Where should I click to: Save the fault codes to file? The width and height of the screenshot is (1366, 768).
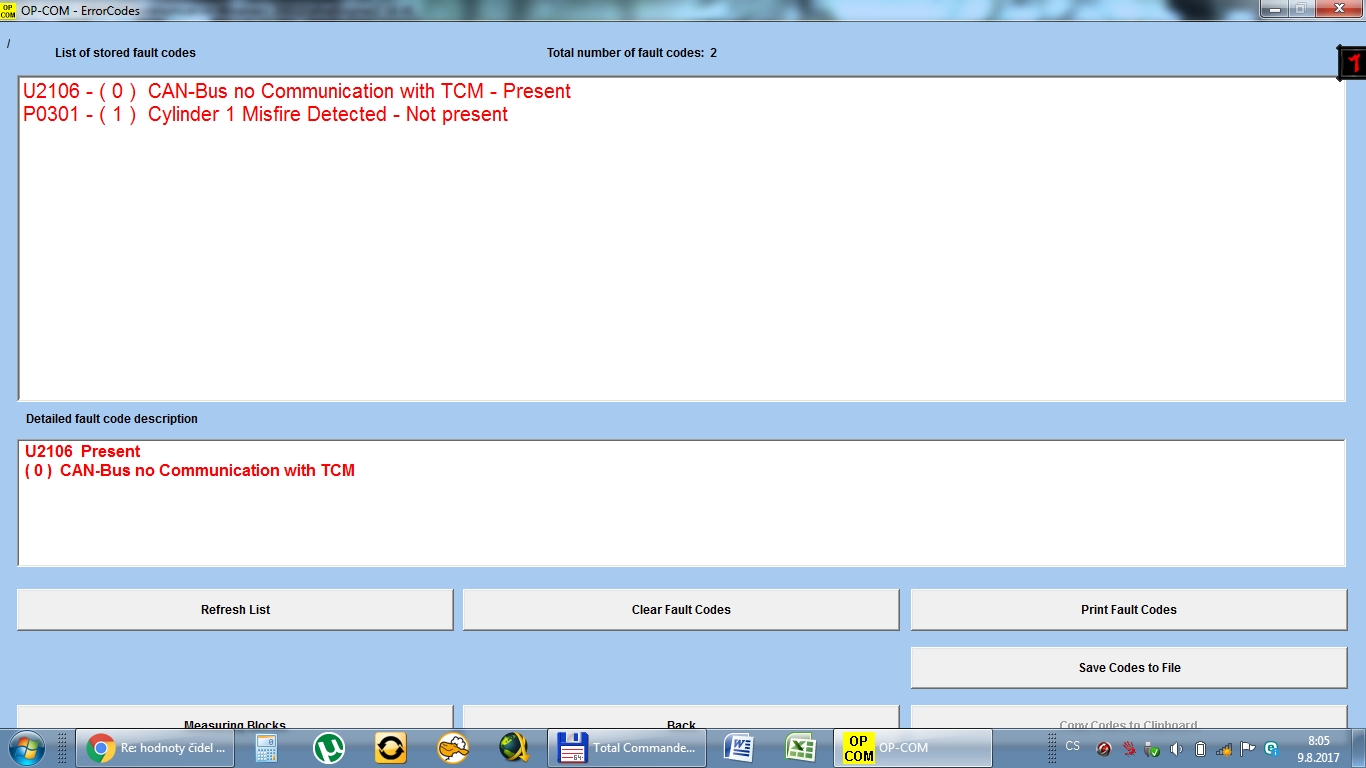[1128, 667]
